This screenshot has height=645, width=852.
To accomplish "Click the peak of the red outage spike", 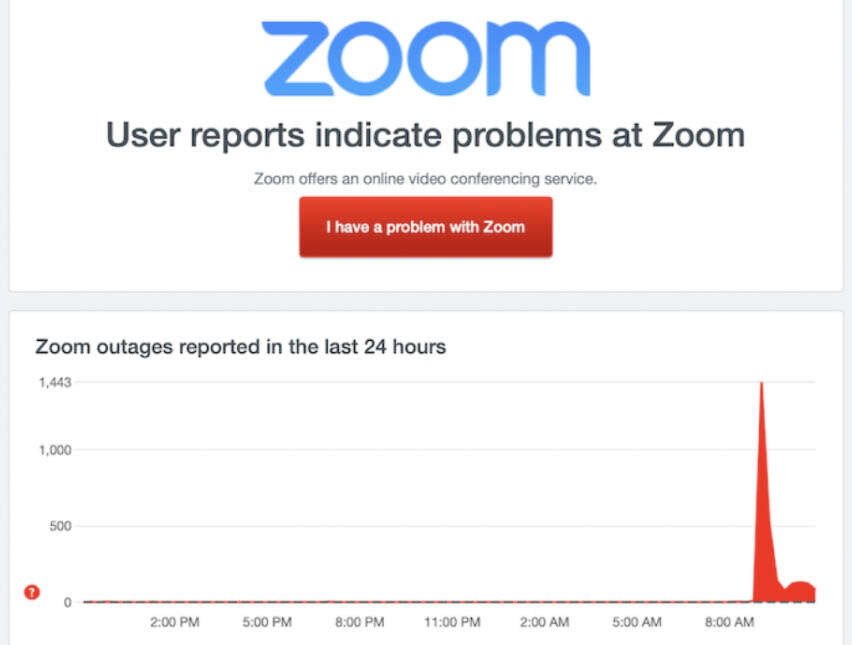I will pos(761,384).
